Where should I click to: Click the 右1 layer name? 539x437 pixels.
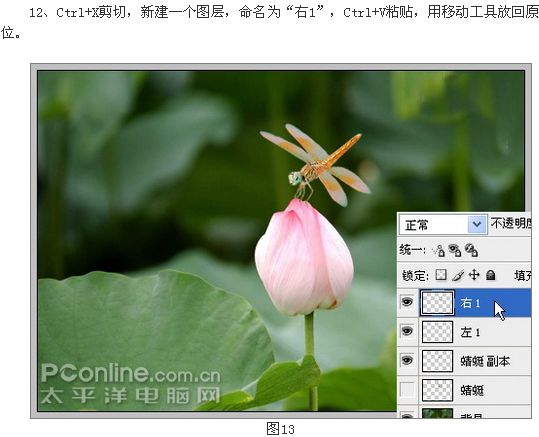click(470, 303)
